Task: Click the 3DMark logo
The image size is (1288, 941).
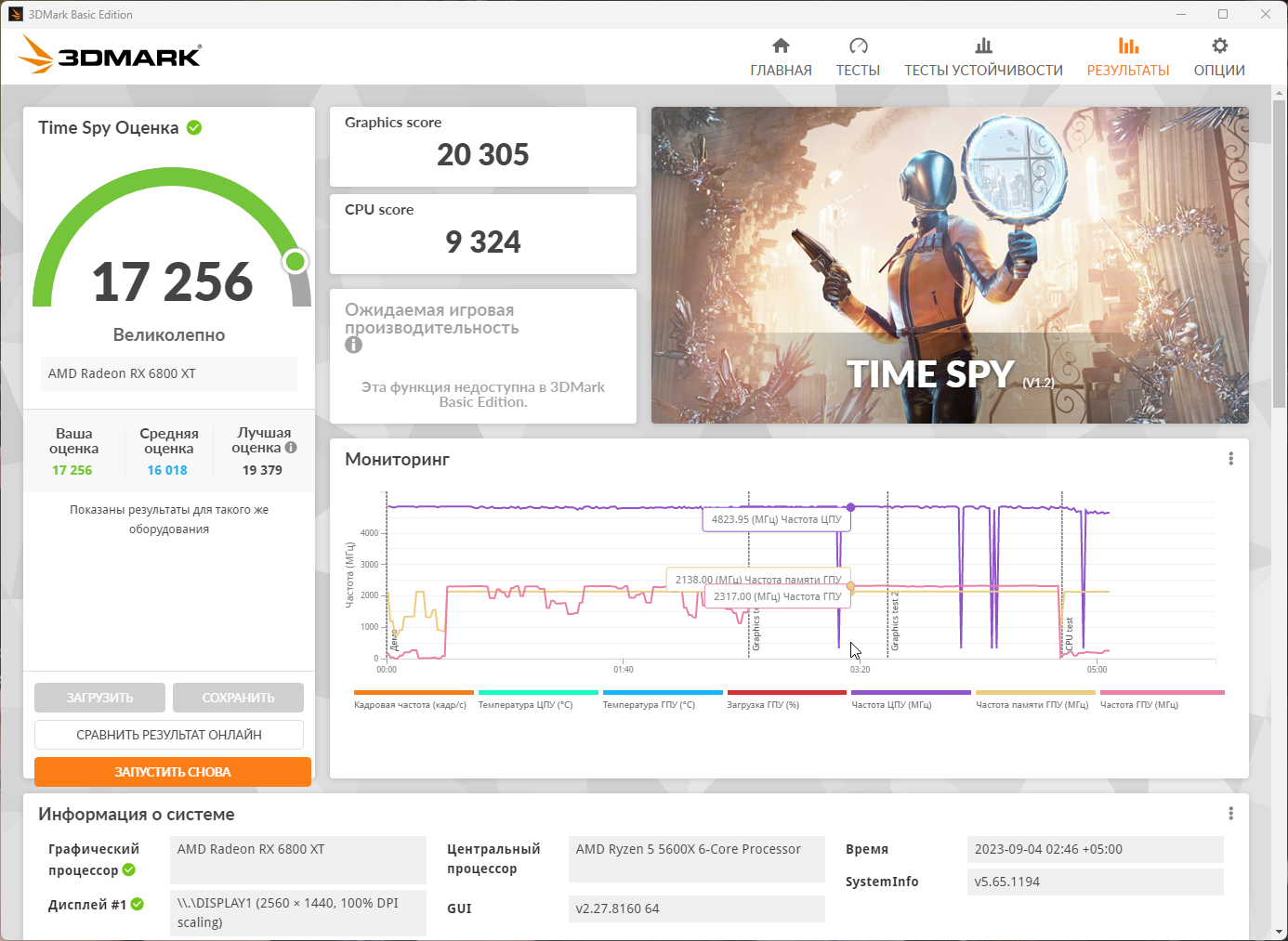Action: pyautogui.click(x=110, y=55)
